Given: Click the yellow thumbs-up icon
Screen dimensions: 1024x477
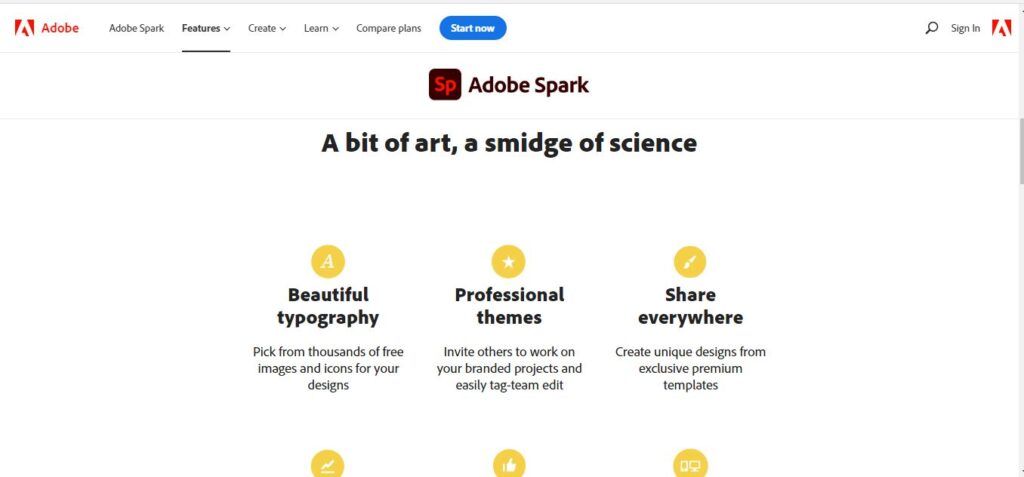Looking at the screenshot, I should [509, 464].
